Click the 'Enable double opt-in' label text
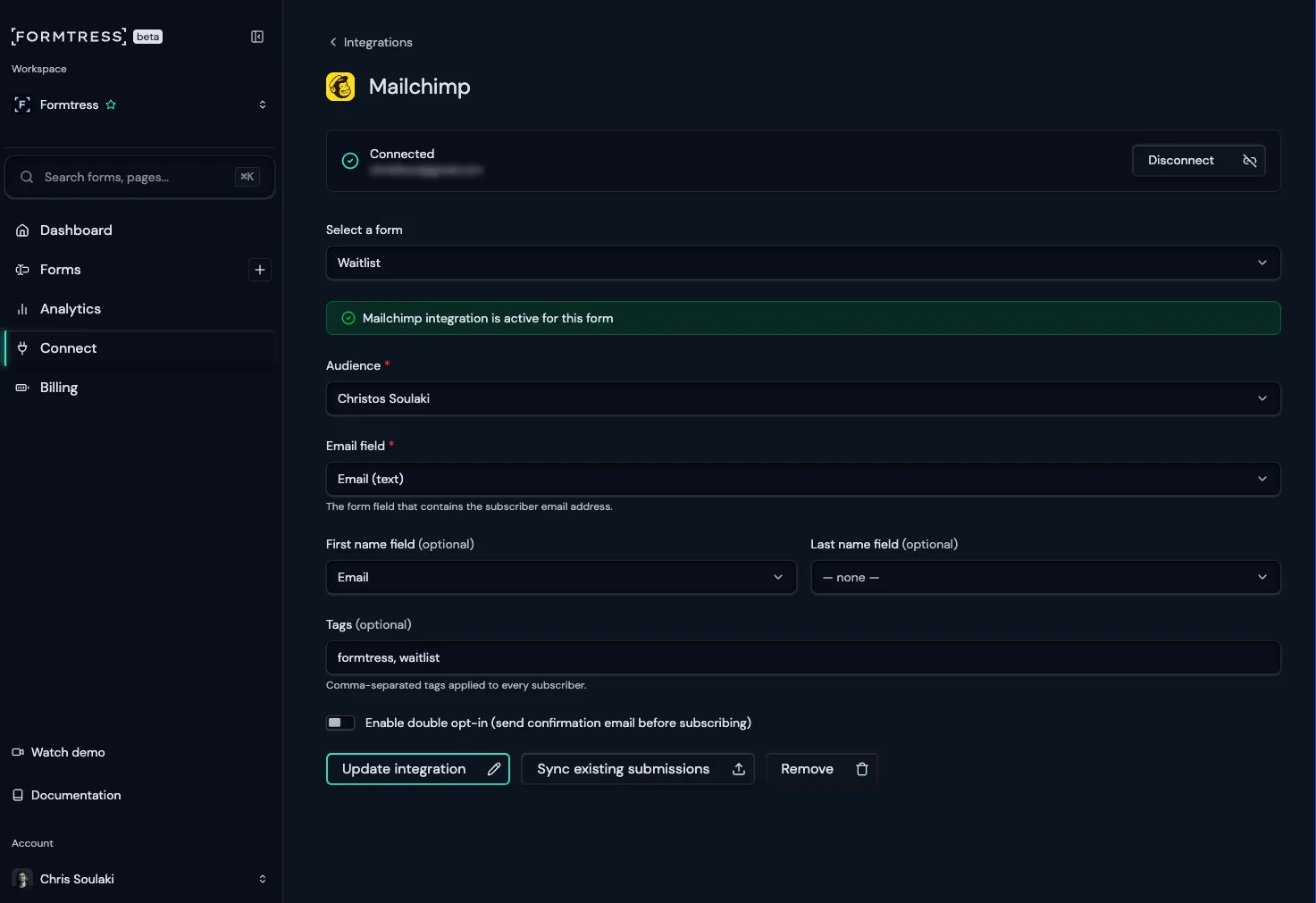This screenshot has height=903, width=1316. click(x=557, y=723)
